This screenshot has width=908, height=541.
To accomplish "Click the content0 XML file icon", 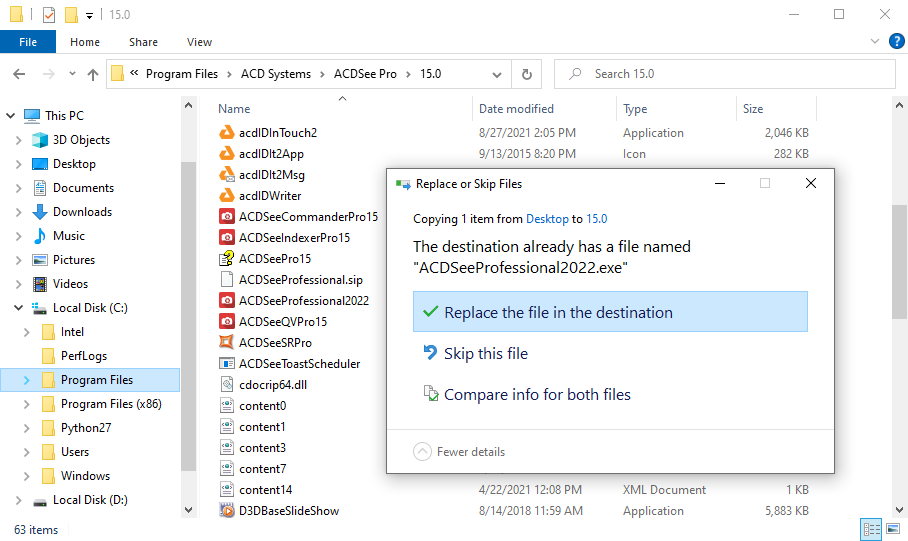I will [226, 405].
